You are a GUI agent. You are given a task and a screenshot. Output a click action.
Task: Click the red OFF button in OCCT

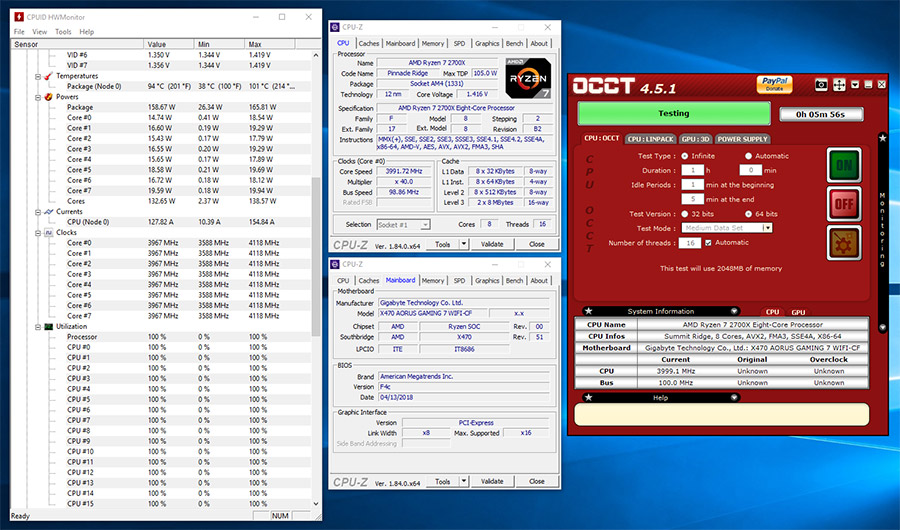[x=844, y=204]
